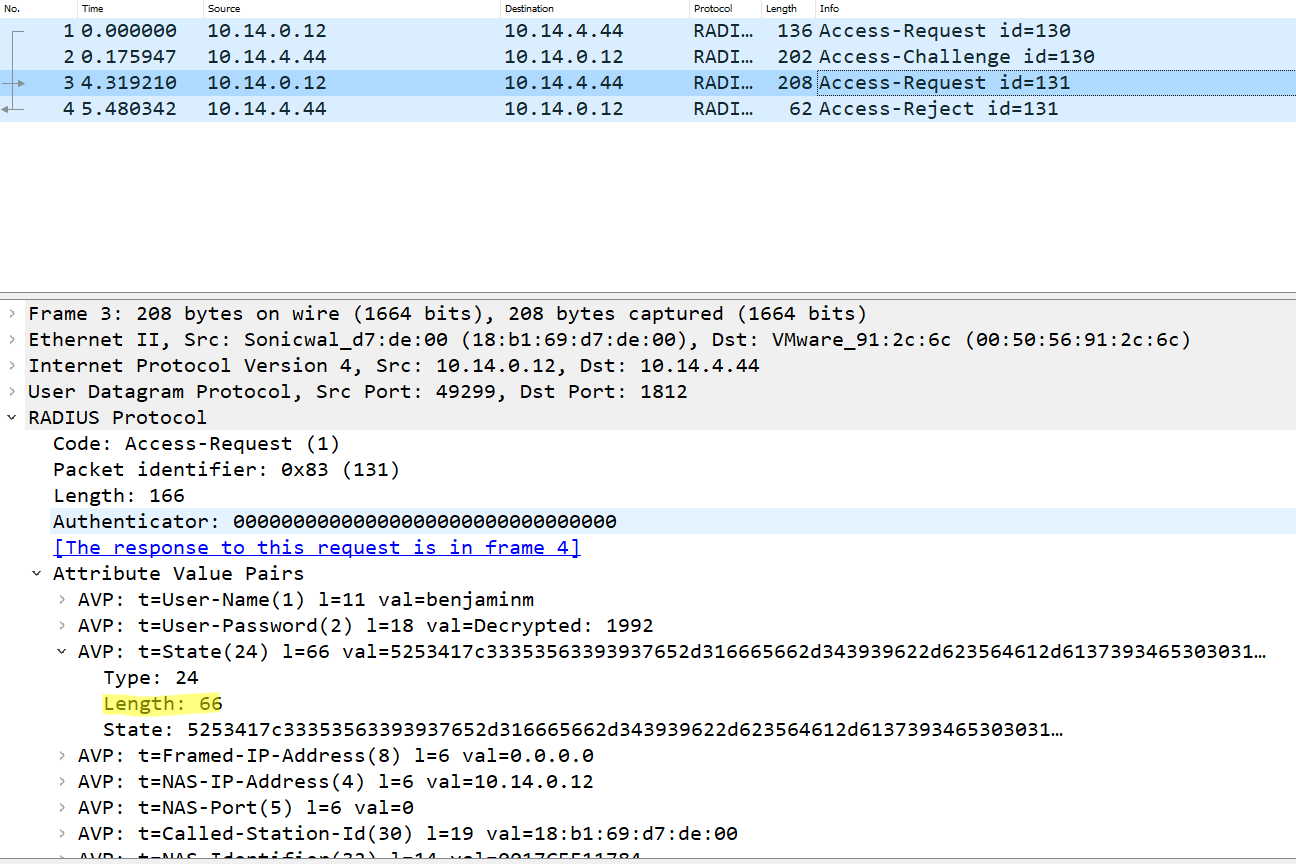Expand the User-Password AVP entry
This screenshot has width=1296, height=864.
coord(62,625)
